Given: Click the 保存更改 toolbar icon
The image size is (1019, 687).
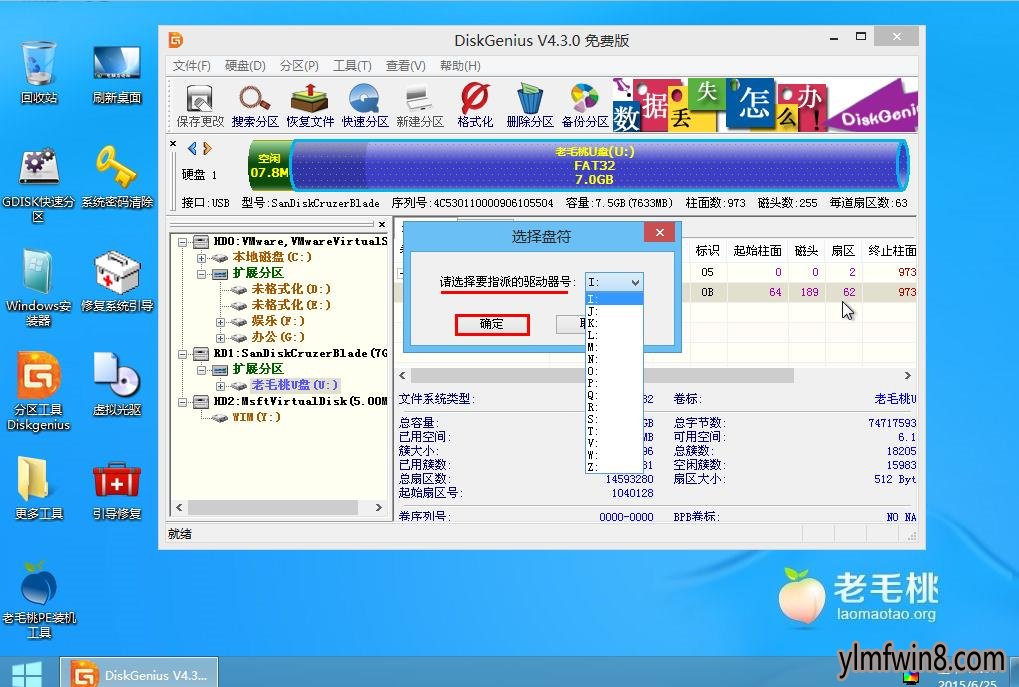Looking at the screenshot, I should 200,106.
